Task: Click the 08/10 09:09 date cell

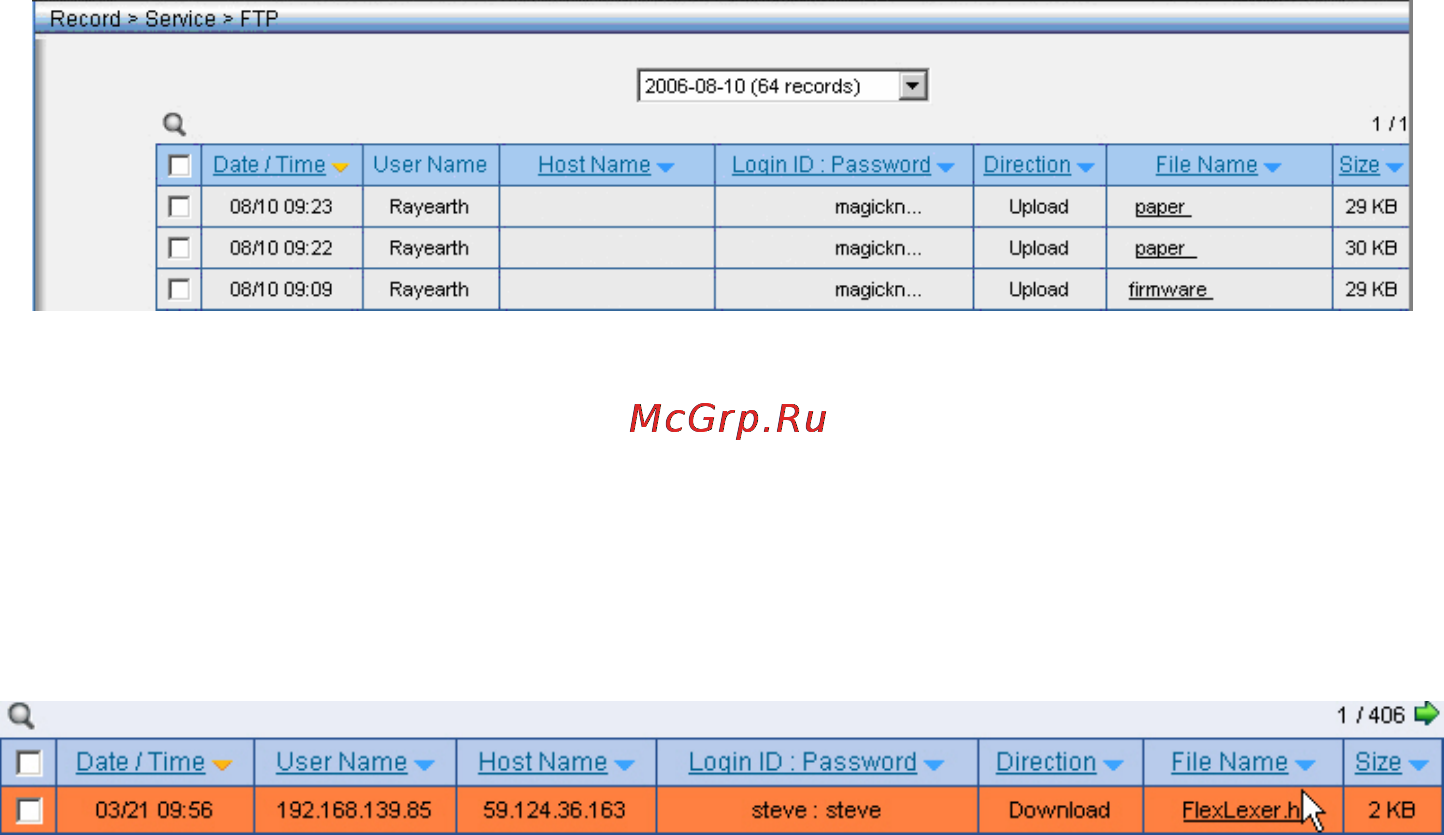Action: click(x=281, y=289)
